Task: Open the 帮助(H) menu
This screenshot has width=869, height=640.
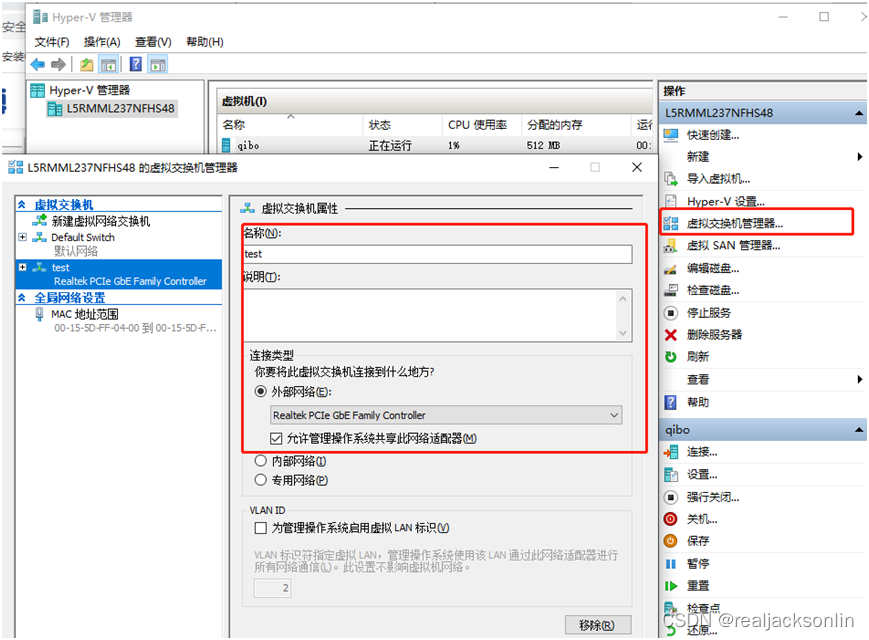Action: coord(205,42)
